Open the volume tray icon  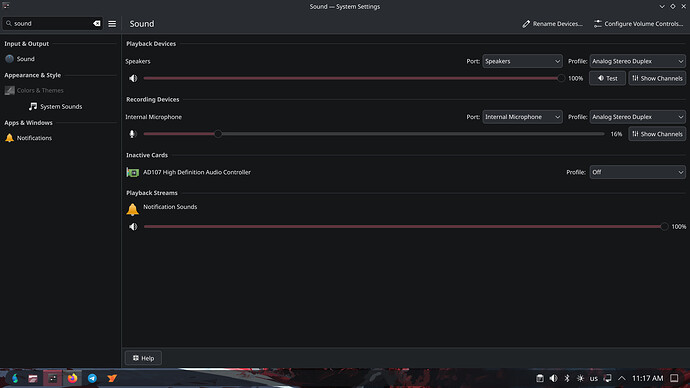click(554, 378)
